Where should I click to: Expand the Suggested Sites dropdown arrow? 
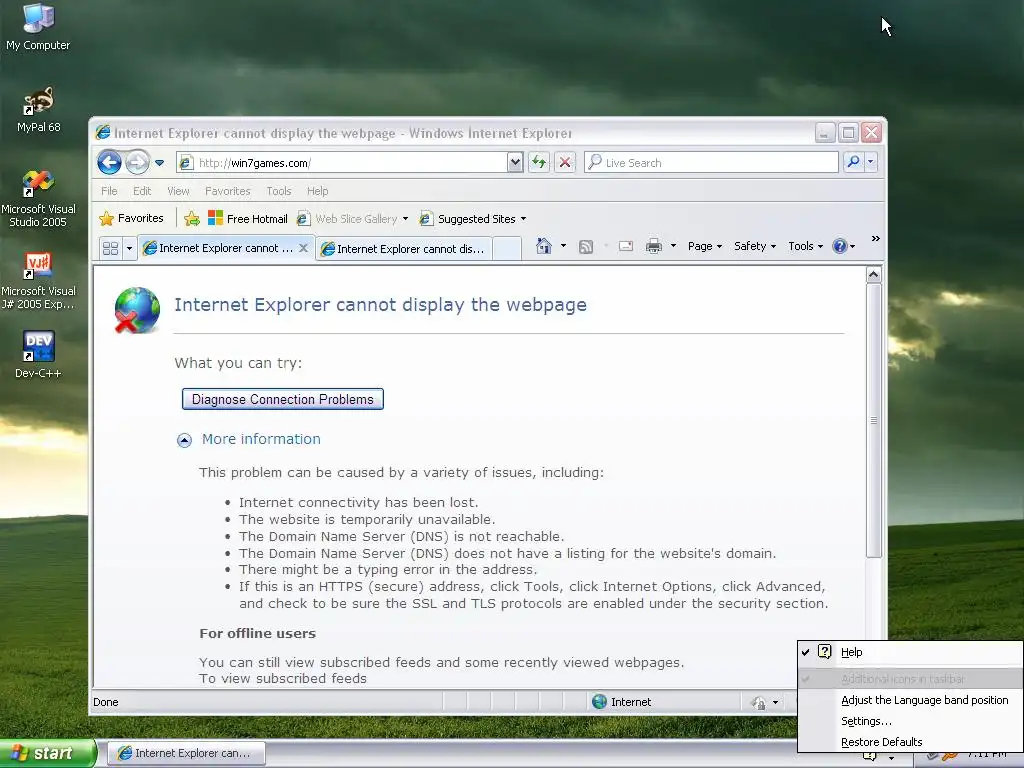(x=523, y=219)
